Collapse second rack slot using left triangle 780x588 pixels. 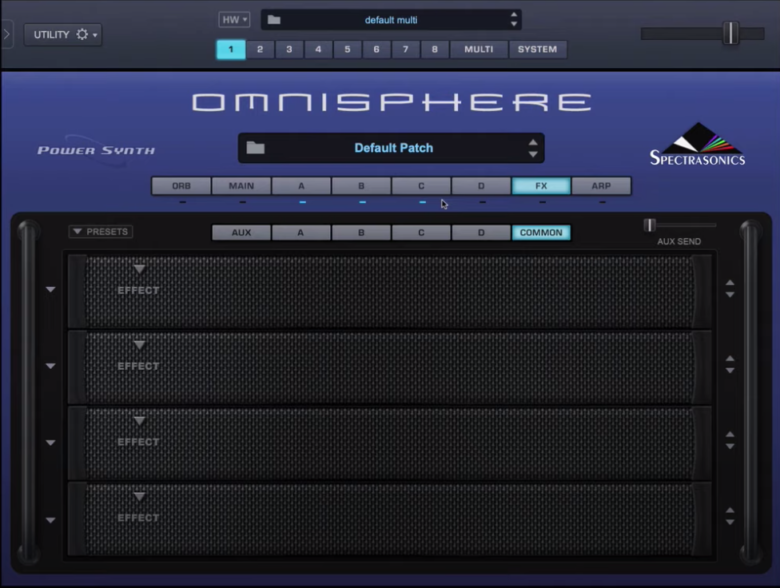pos(50,366)
